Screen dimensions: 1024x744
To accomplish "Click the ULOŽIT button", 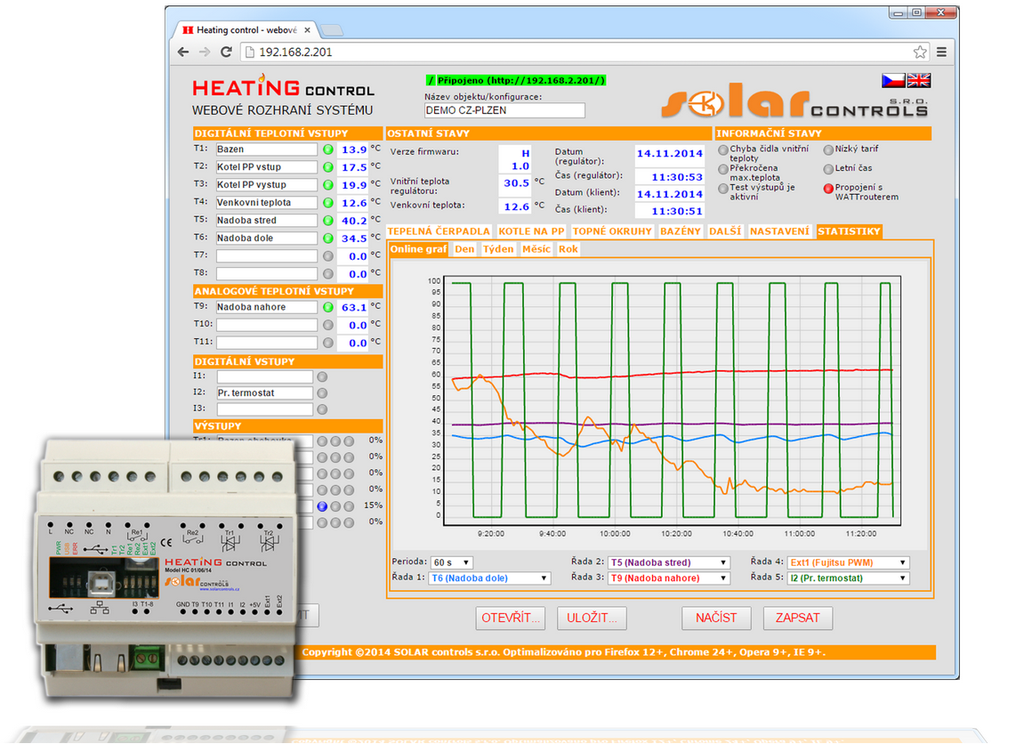I will 591,618.
